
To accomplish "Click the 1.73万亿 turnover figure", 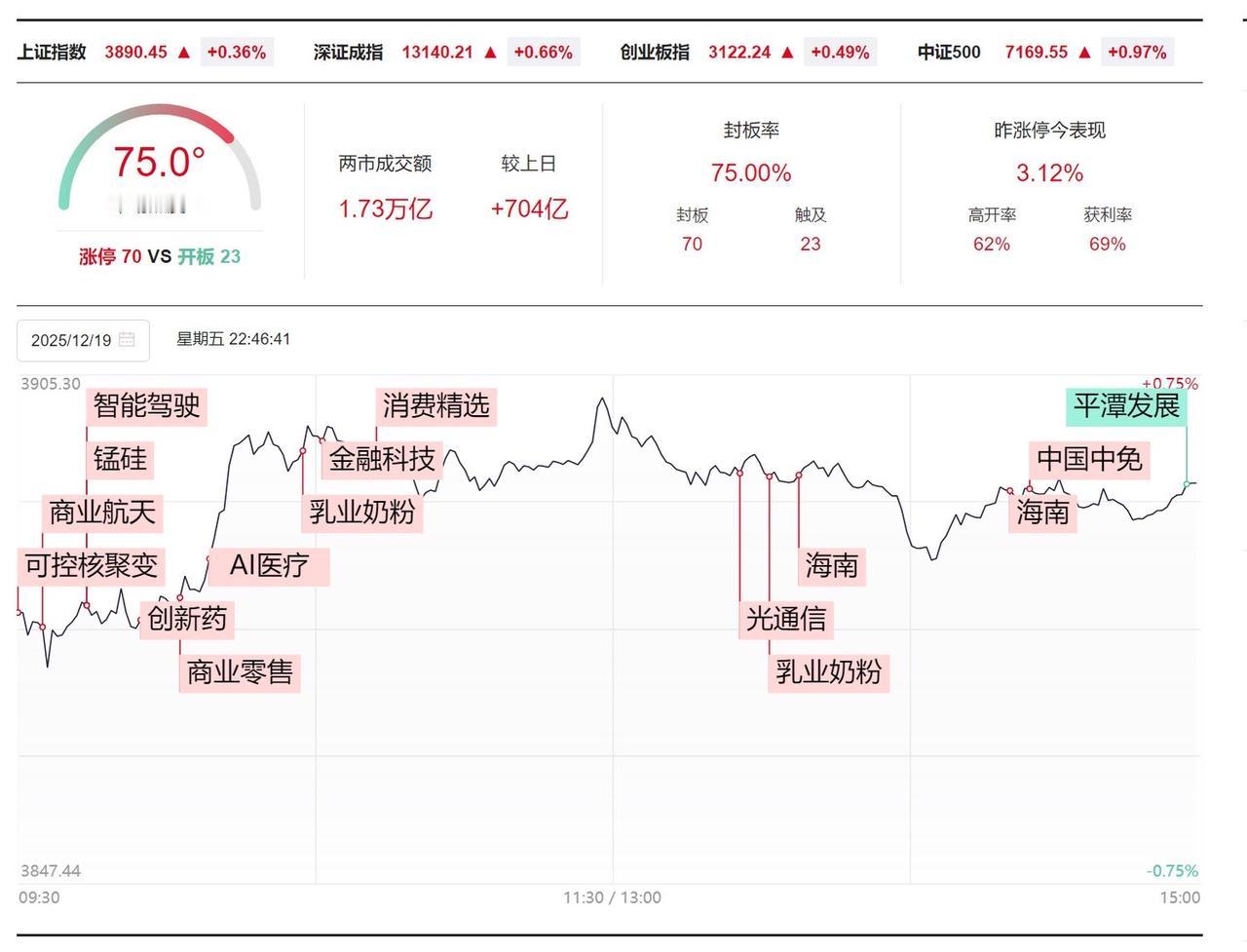I will (x=385, y=209).
